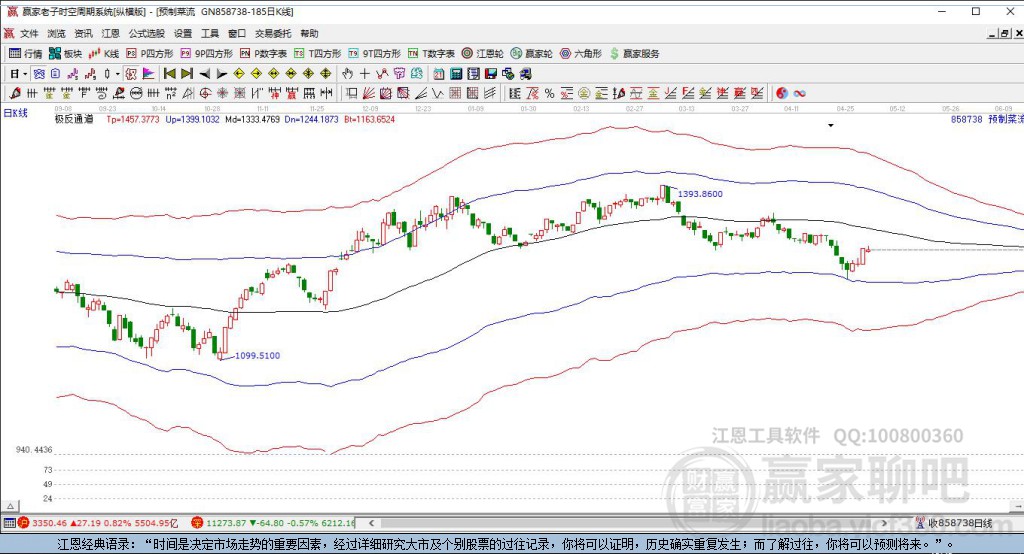
Task: Open the 设置 menu
Action: [183, 33]
